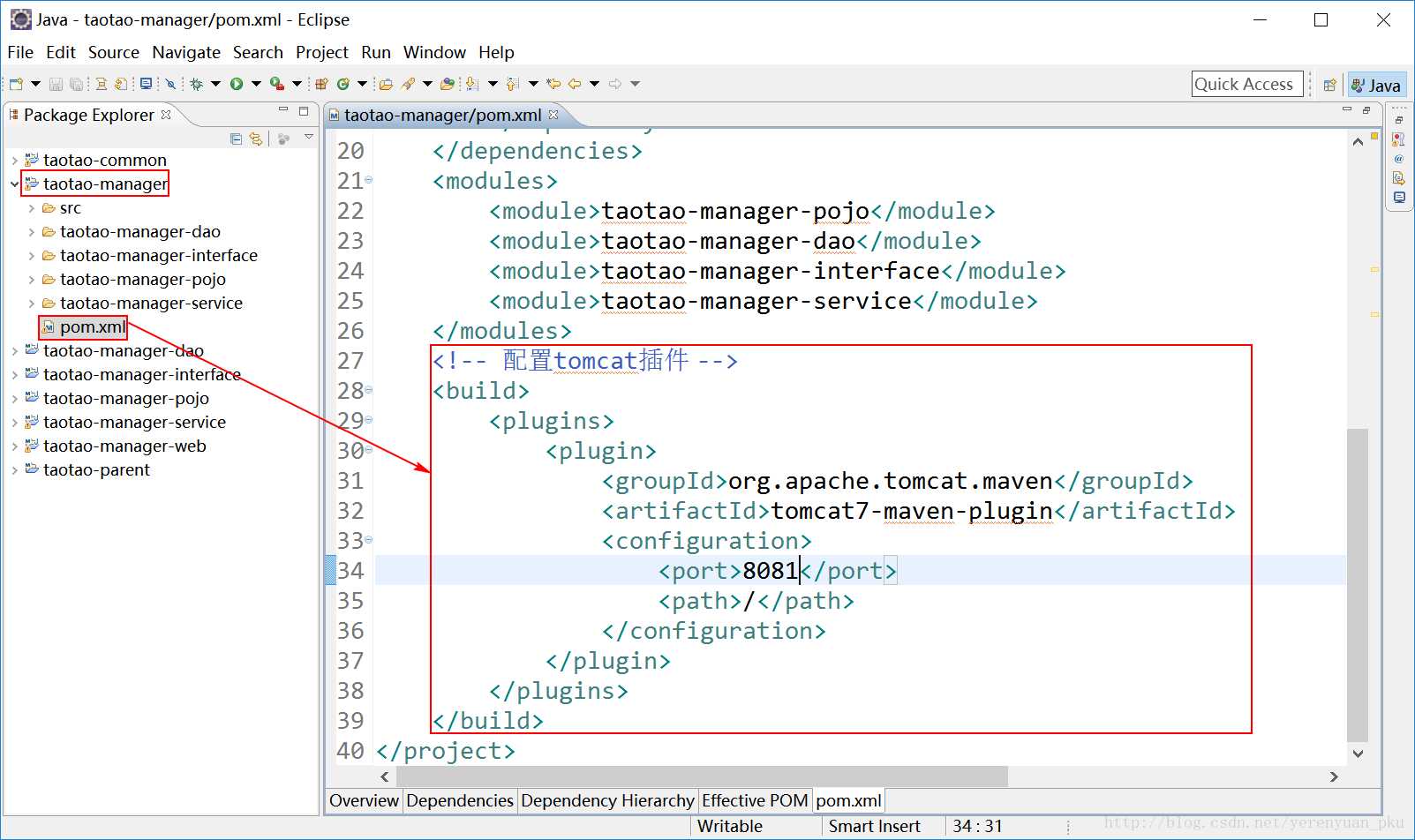Expand the taotao-common project
The width and height of the screenshot is (1415, 840).
(x=15, y=161)
